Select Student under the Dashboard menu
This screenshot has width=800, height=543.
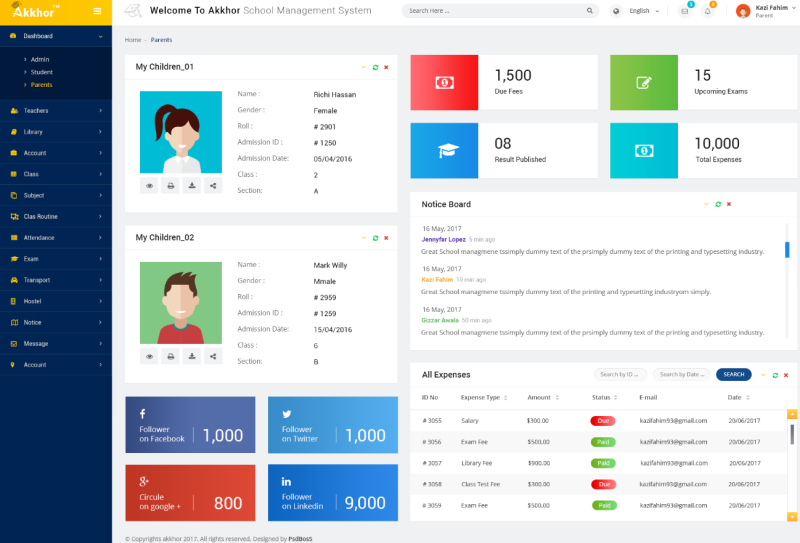[42, 72]
